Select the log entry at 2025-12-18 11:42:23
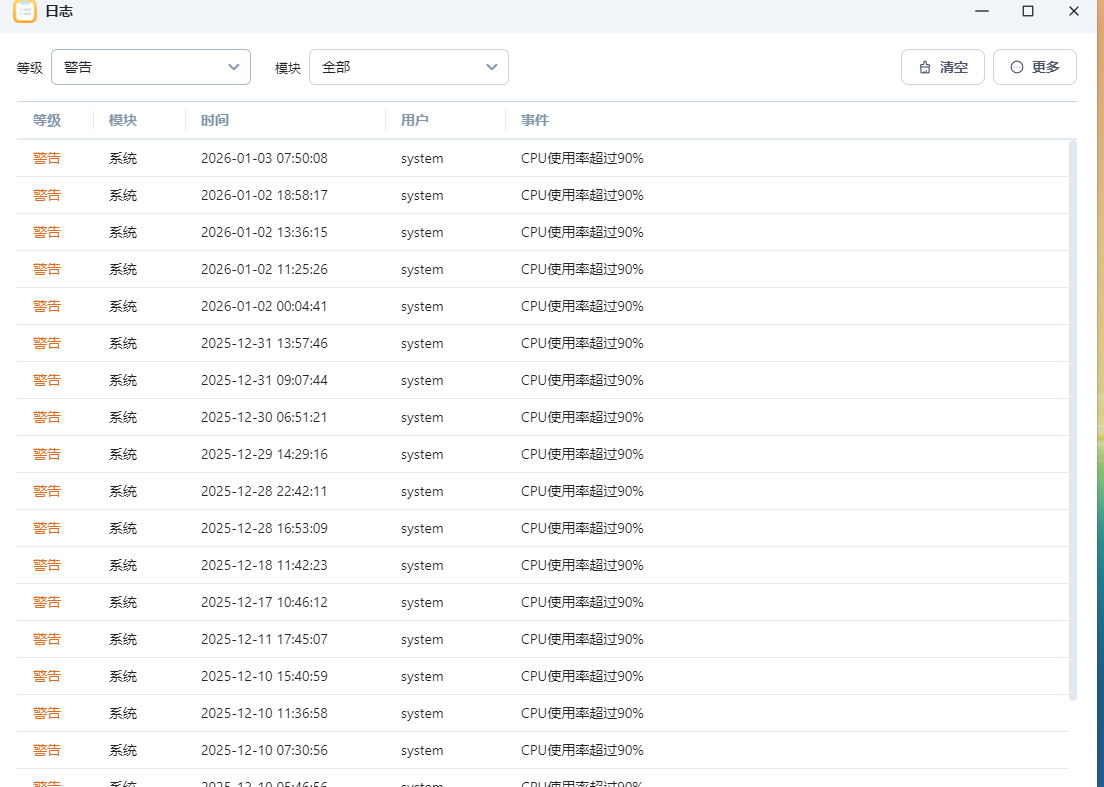This screenshot has width=1104, height=787. 264,565
